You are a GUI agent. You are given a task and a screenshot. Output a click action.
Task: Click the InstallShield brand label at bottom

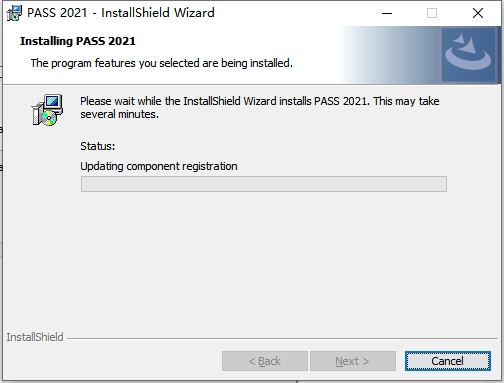pyautogui.click(x=35, y=337)
